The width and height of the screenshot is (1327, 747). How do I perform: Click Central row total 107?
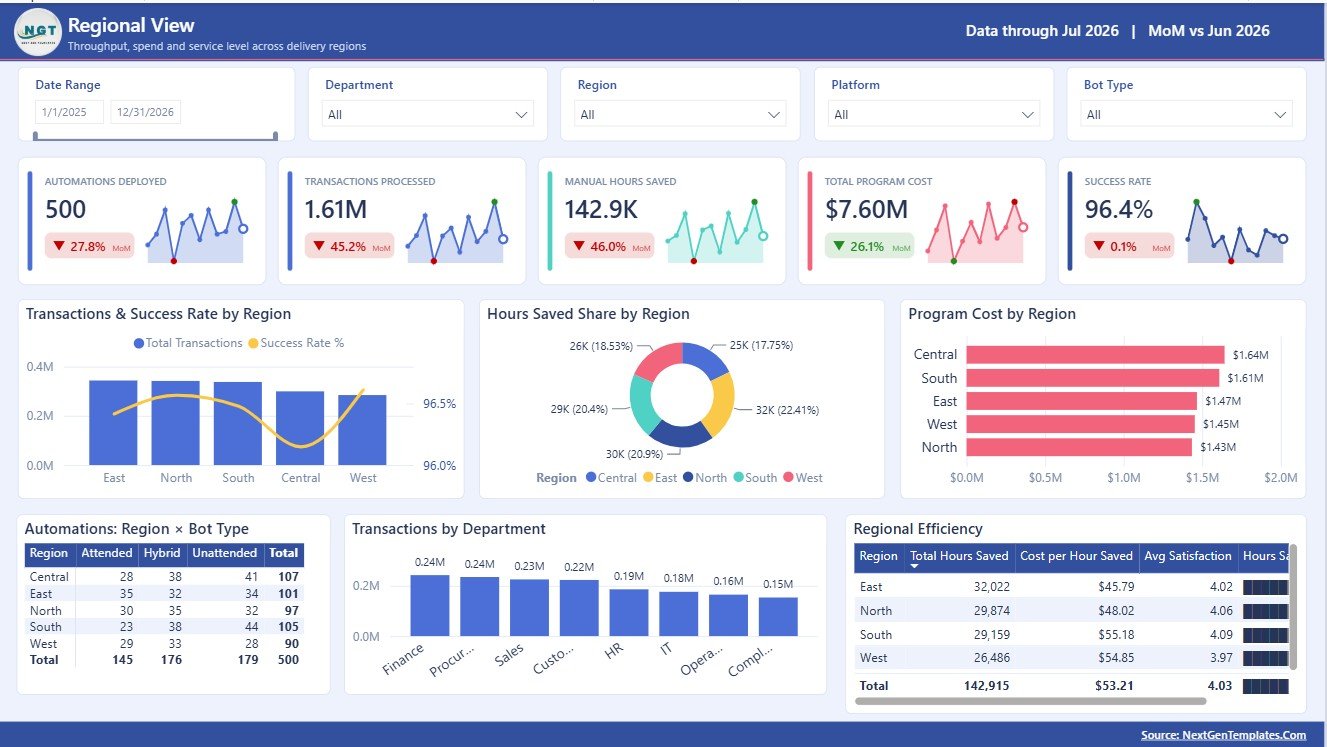pos(288,577)
